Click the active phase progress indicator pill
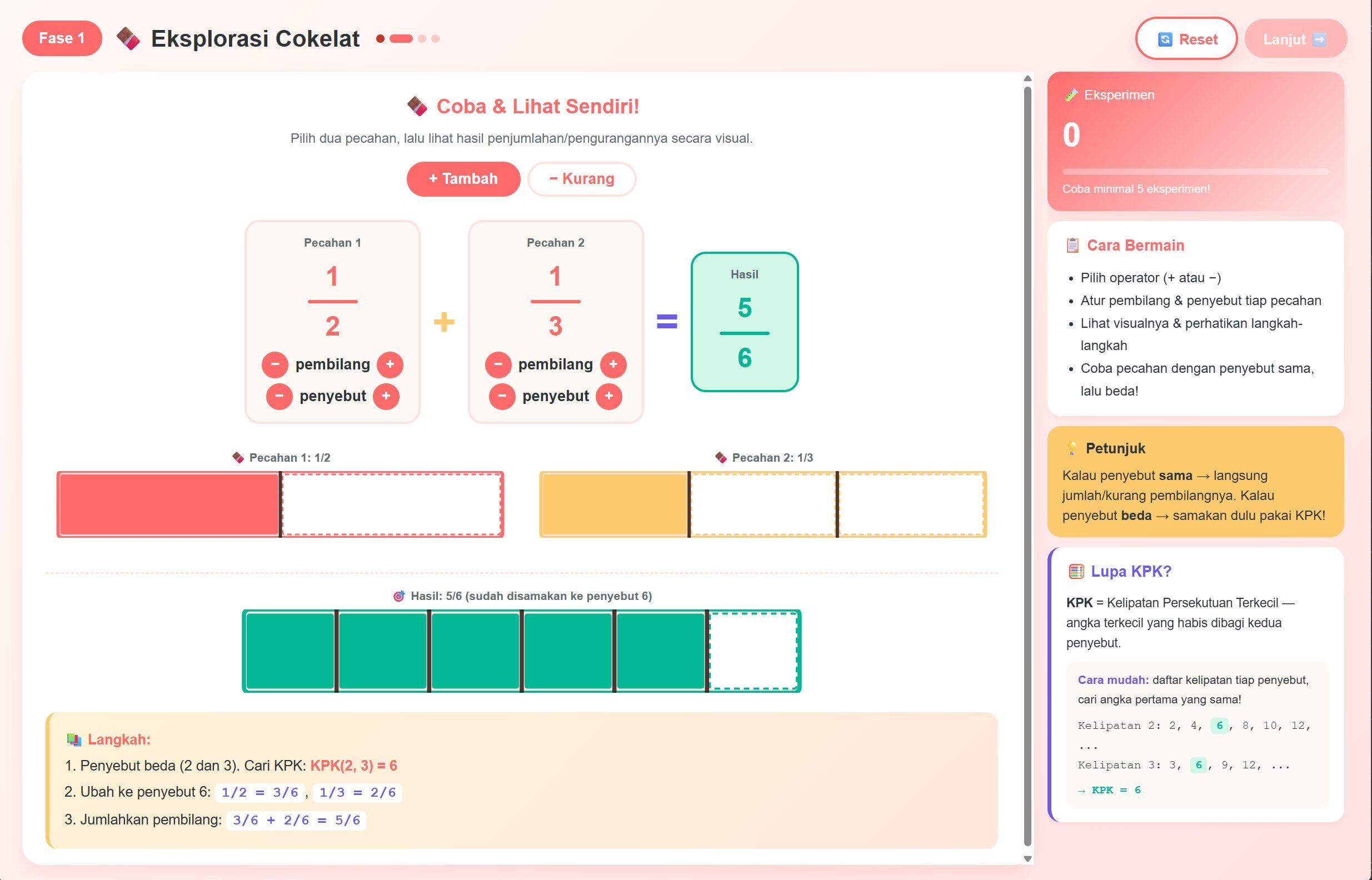 coord(401,39)
